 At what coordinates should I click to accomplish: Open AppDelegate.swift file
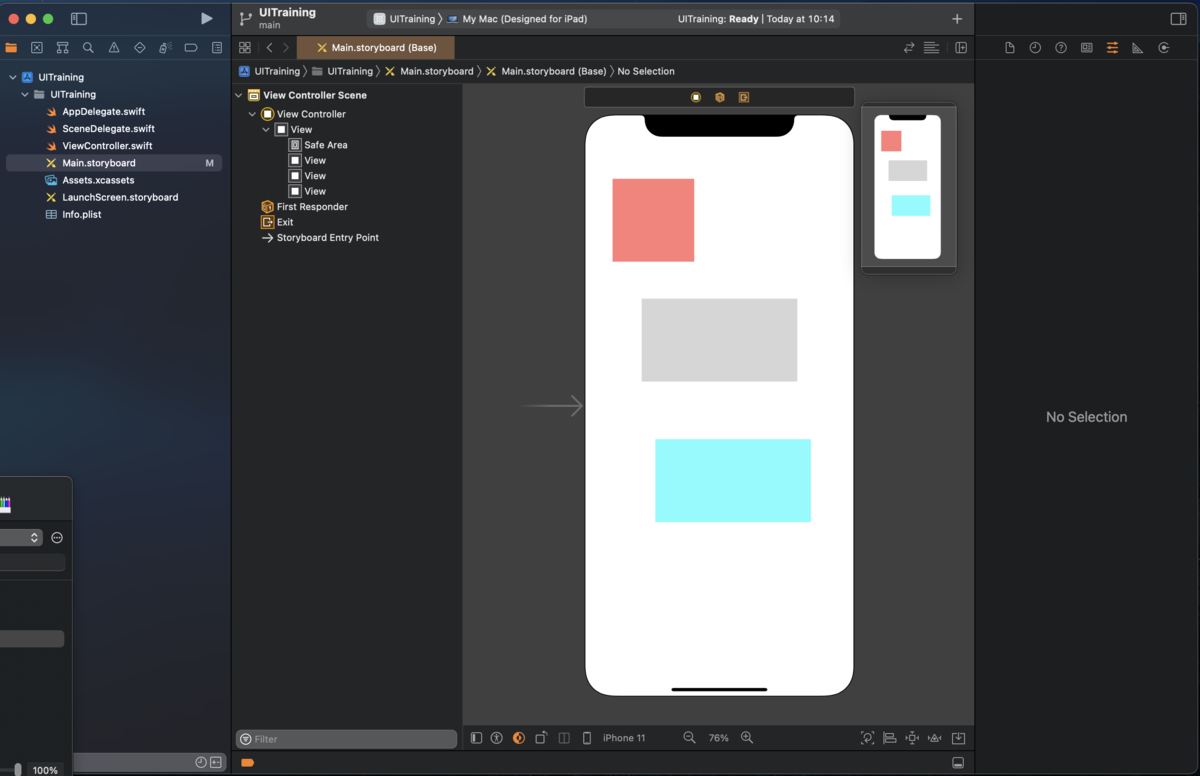[104, 112]
